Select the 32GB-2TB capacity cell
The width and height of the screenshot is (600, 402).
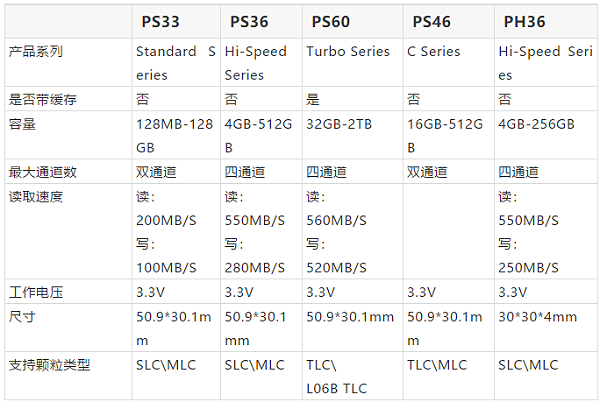[x=339, y=124]
